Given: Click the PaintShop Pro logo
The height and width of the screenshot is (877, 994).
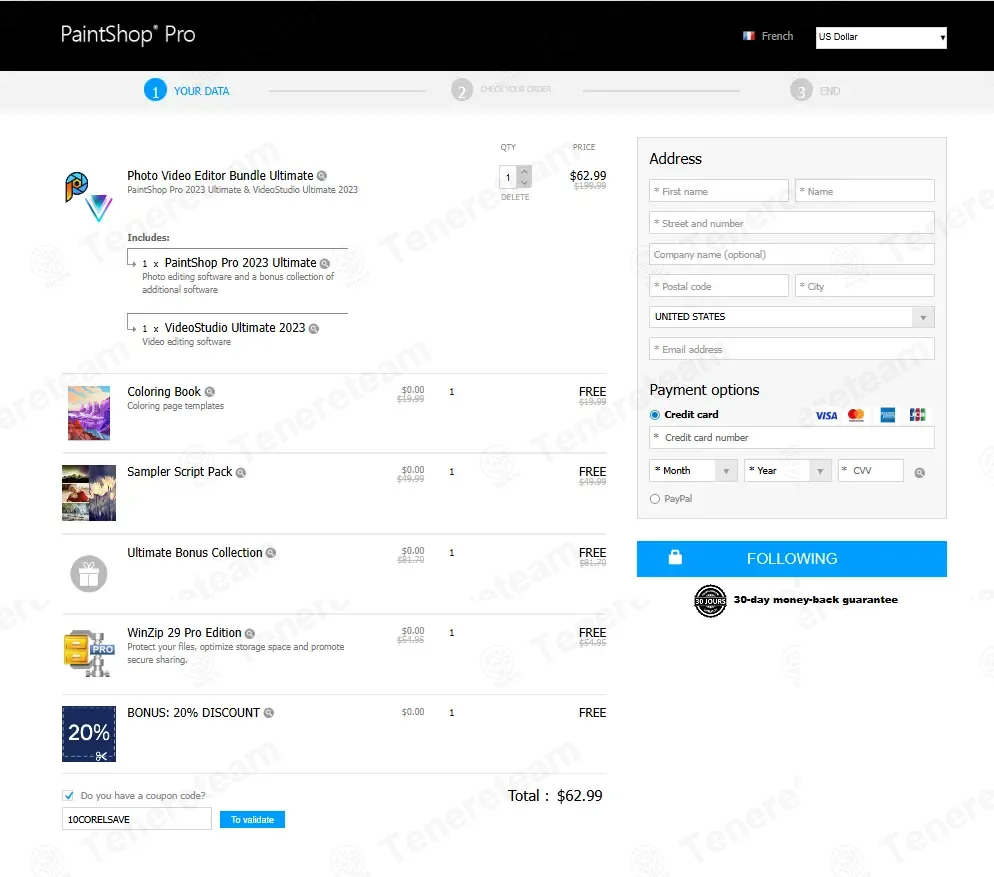Looking at the screenshot, I should click(x=127, y=34).
